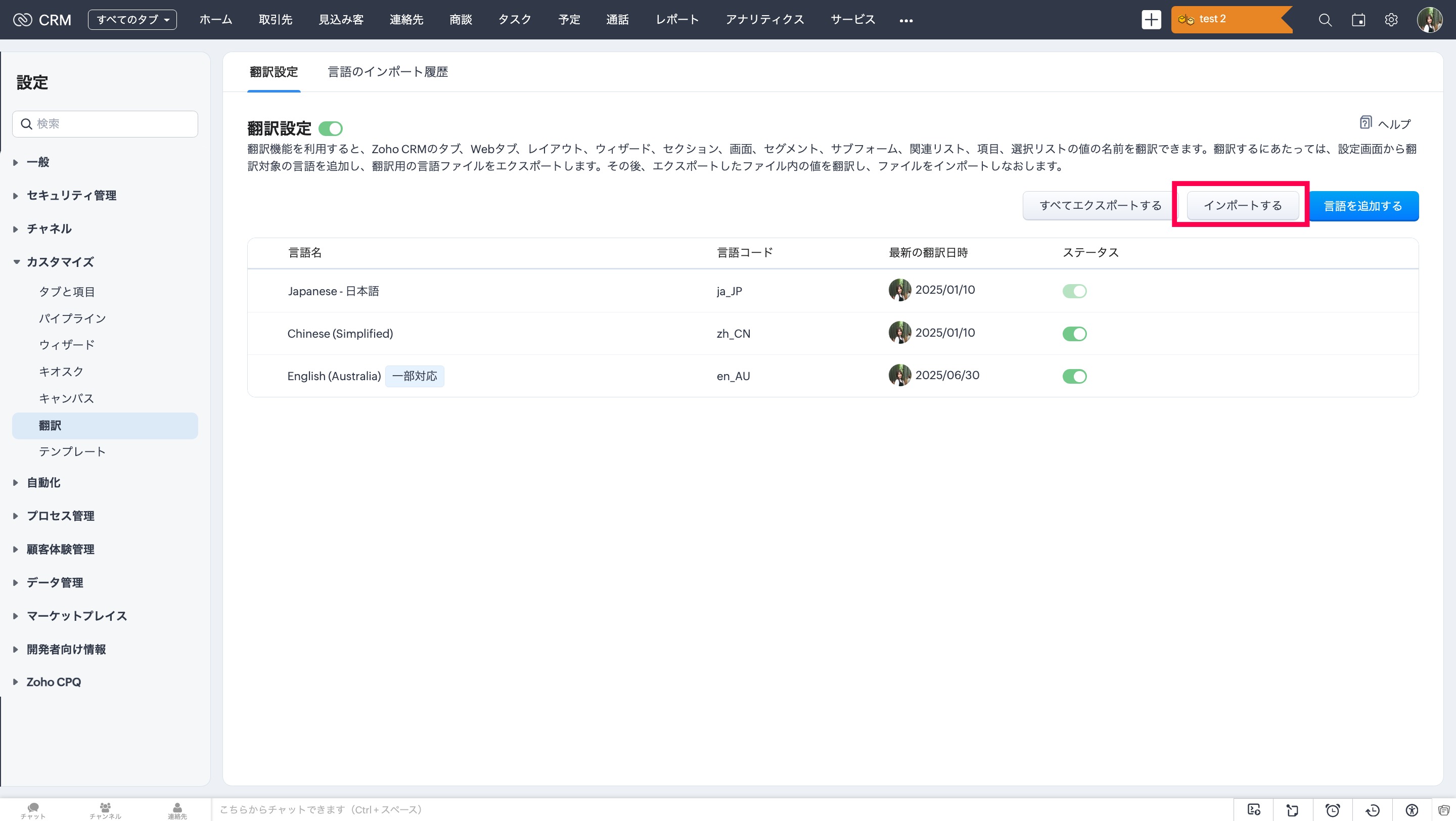This screenshot has height=821, width=1456.
Task: Open the すべてのタブ dropdown
Action: tap(132, 20)
